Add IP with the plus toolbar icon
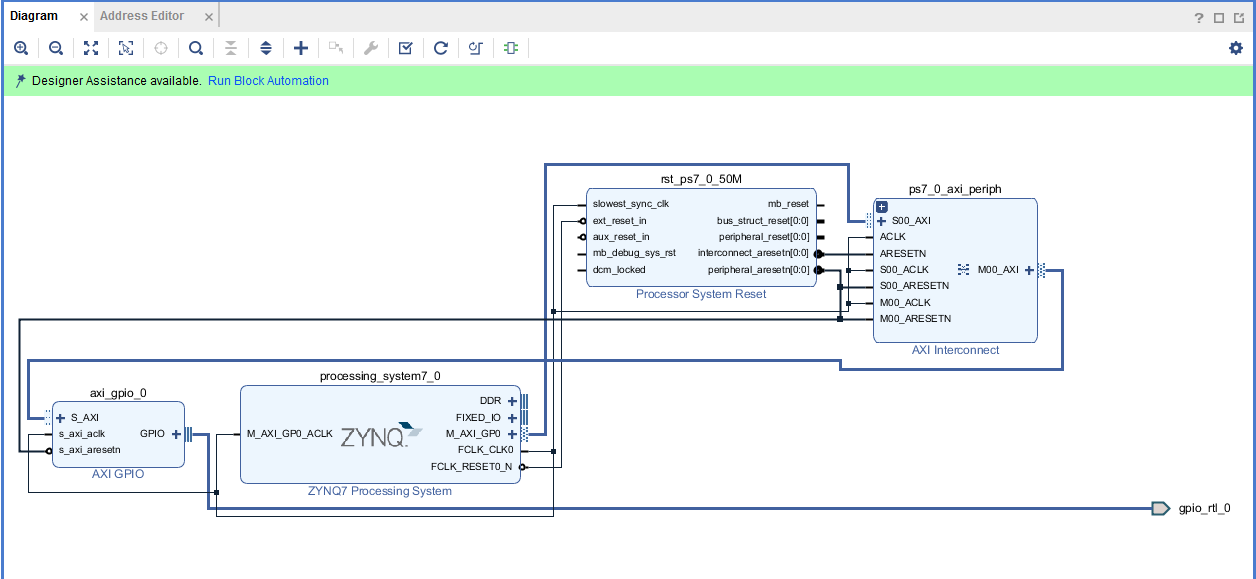The width and height of the screenshot is (1256, 579). tap(301, 48)
